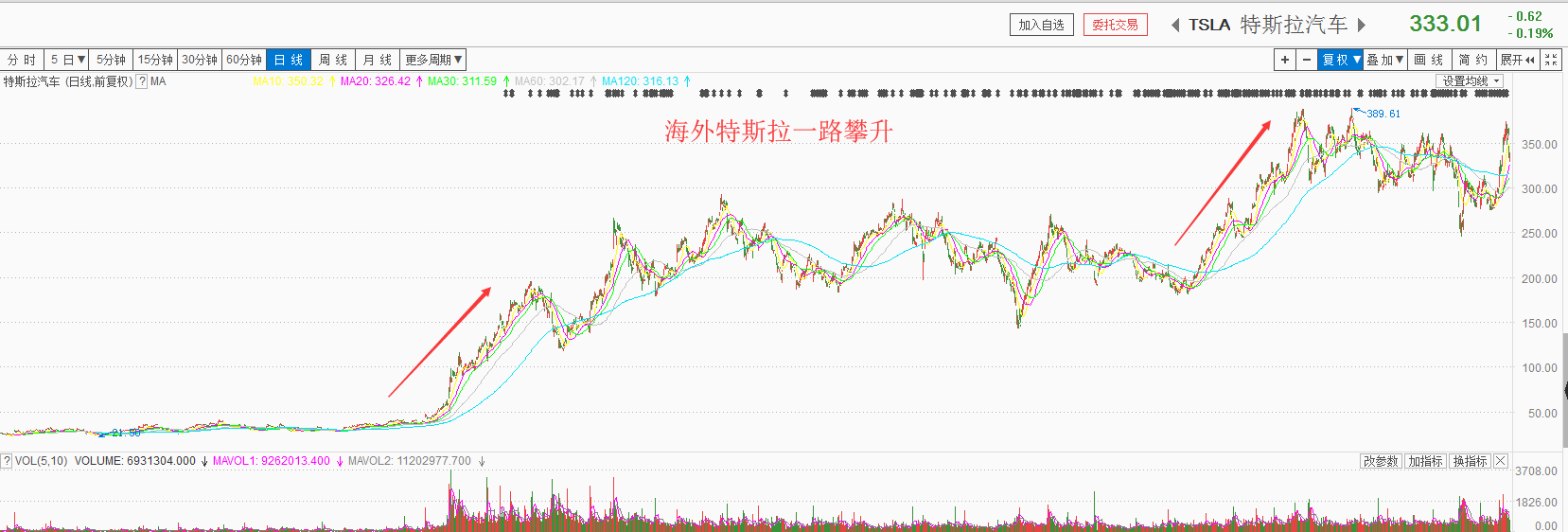Close the volume indicator panel
The height and width of the screenshot is (532, 1568).
1501,461
